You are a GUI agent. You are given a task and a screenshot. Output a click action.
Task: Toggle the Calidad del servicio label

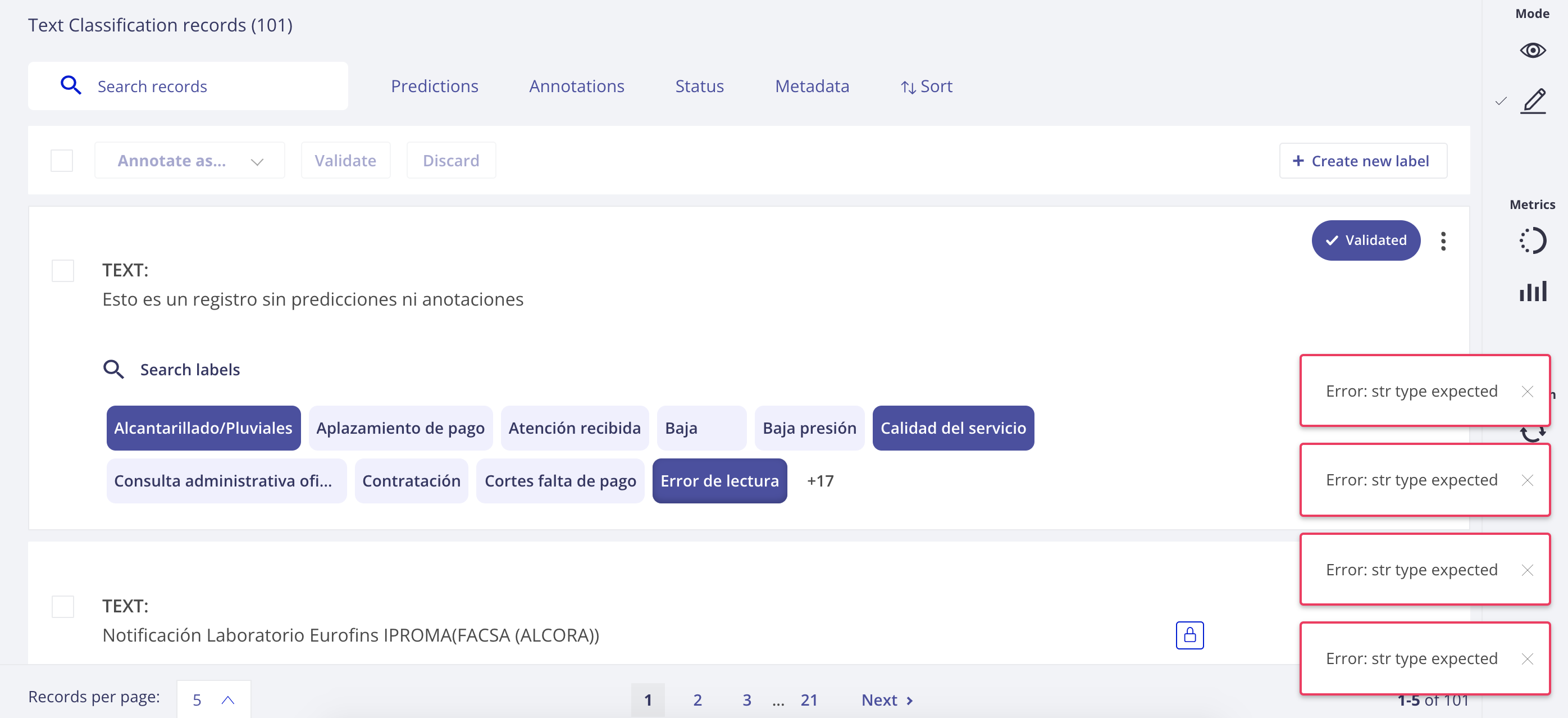point(953,428)
